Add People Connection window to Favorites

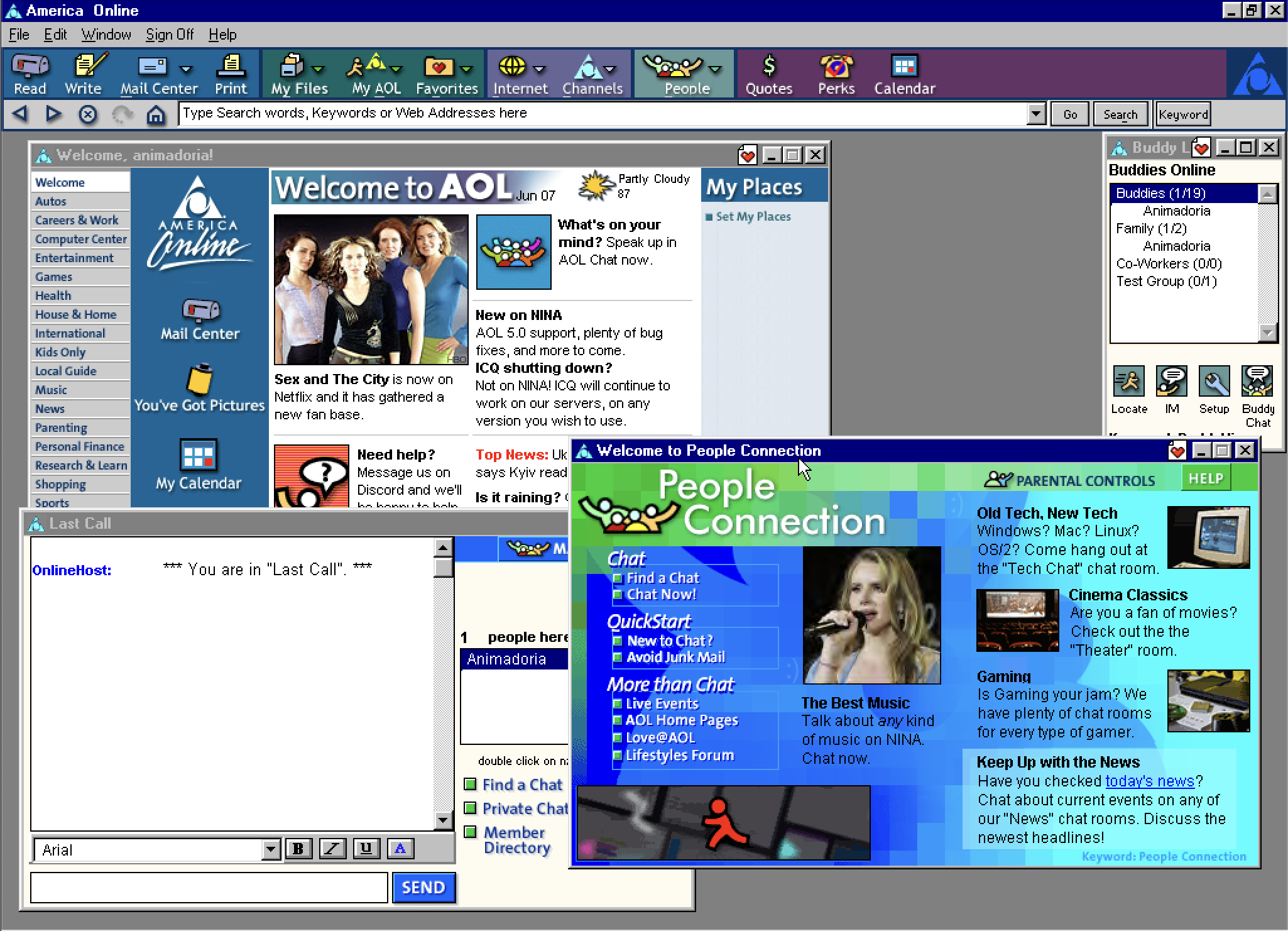1177,451
